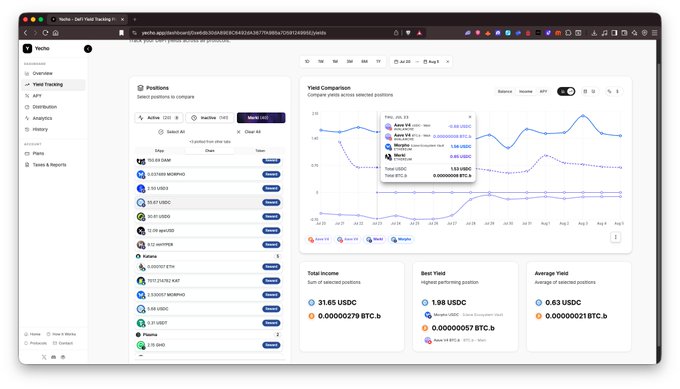Click the percent display icon
This screenshot has height=389, width=680.
click(609, 92)
